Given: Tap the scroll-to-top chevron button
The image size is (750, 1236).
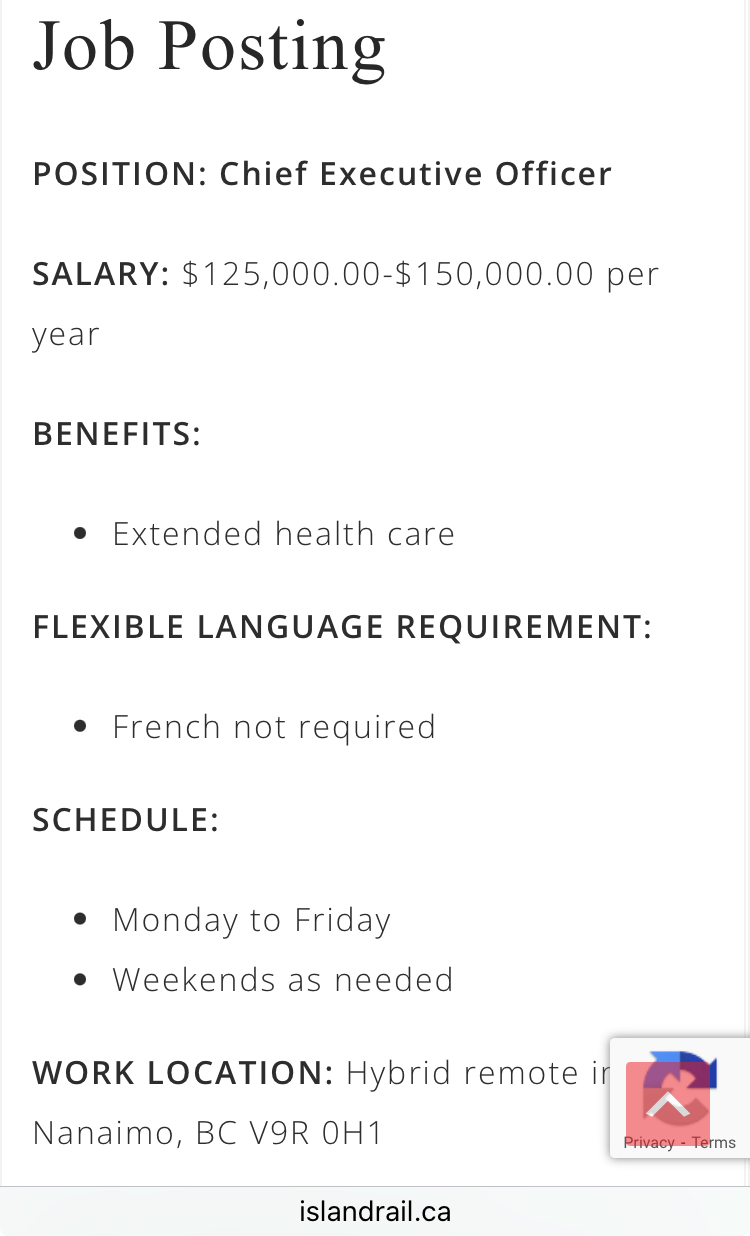Looking at the screenshot, I should tap(667, 1103).
